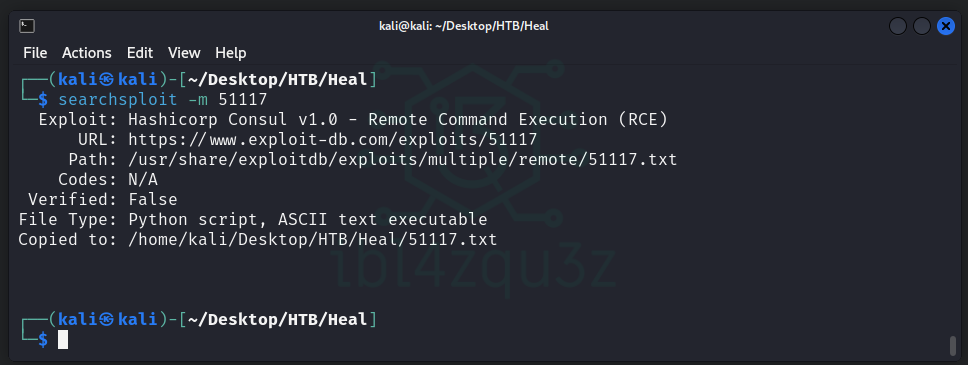968x365 pixels.
Task: Close the terminal window
Action: pos(946,26)
